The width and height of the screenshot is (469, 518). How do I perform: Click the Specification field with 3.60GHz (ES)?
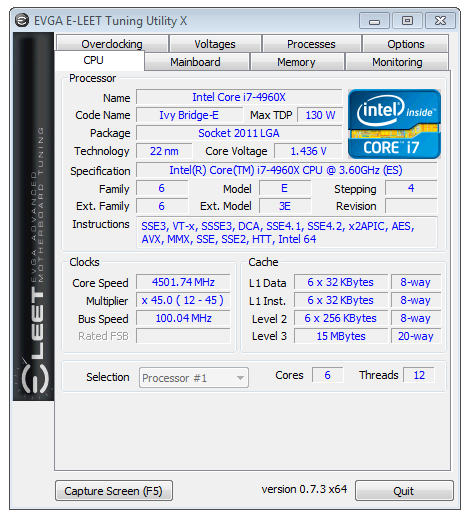click(x=287, y=170)
